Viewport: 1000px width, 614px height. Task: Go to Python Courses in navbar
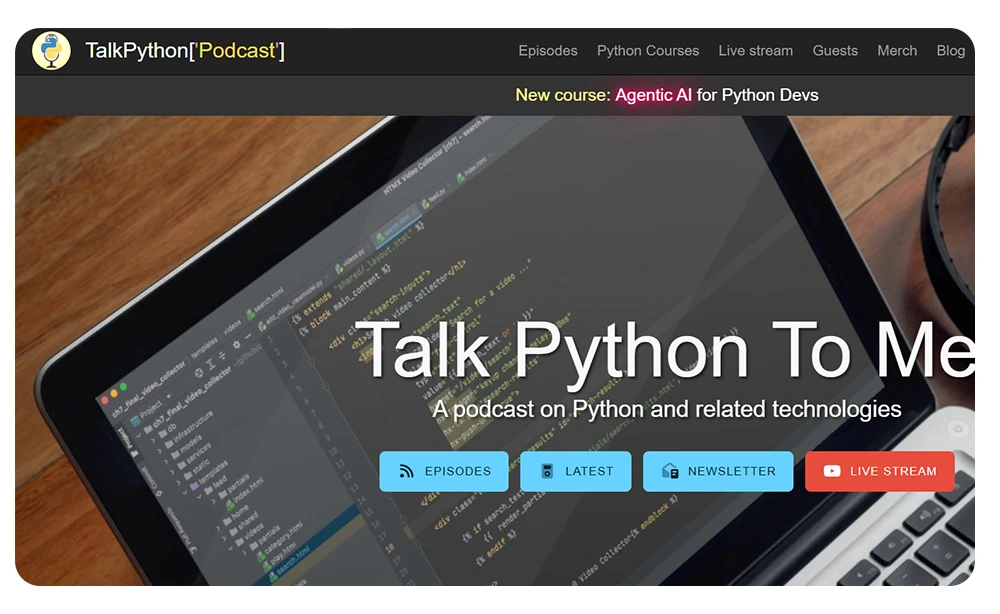click(x=648, y=50)
